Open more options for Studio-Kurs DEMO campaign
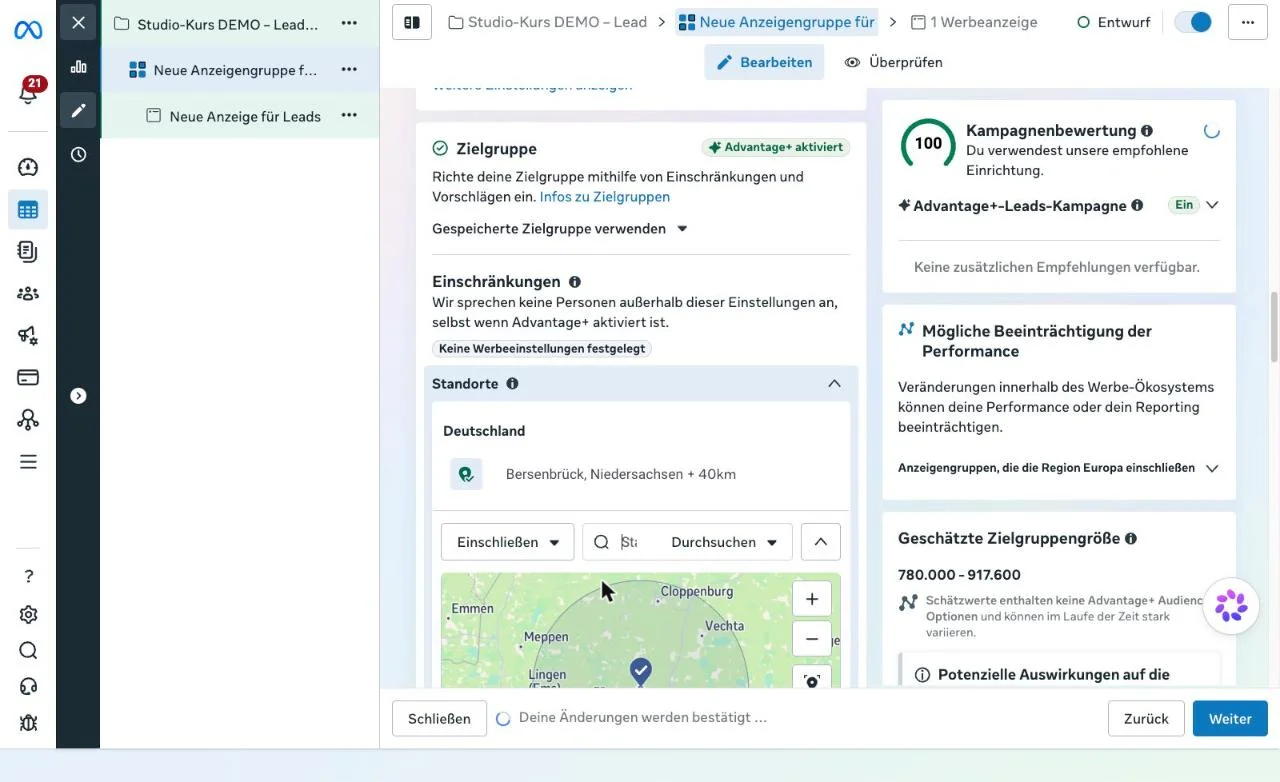Screen dimensions: 1280x782 (349, 23)
